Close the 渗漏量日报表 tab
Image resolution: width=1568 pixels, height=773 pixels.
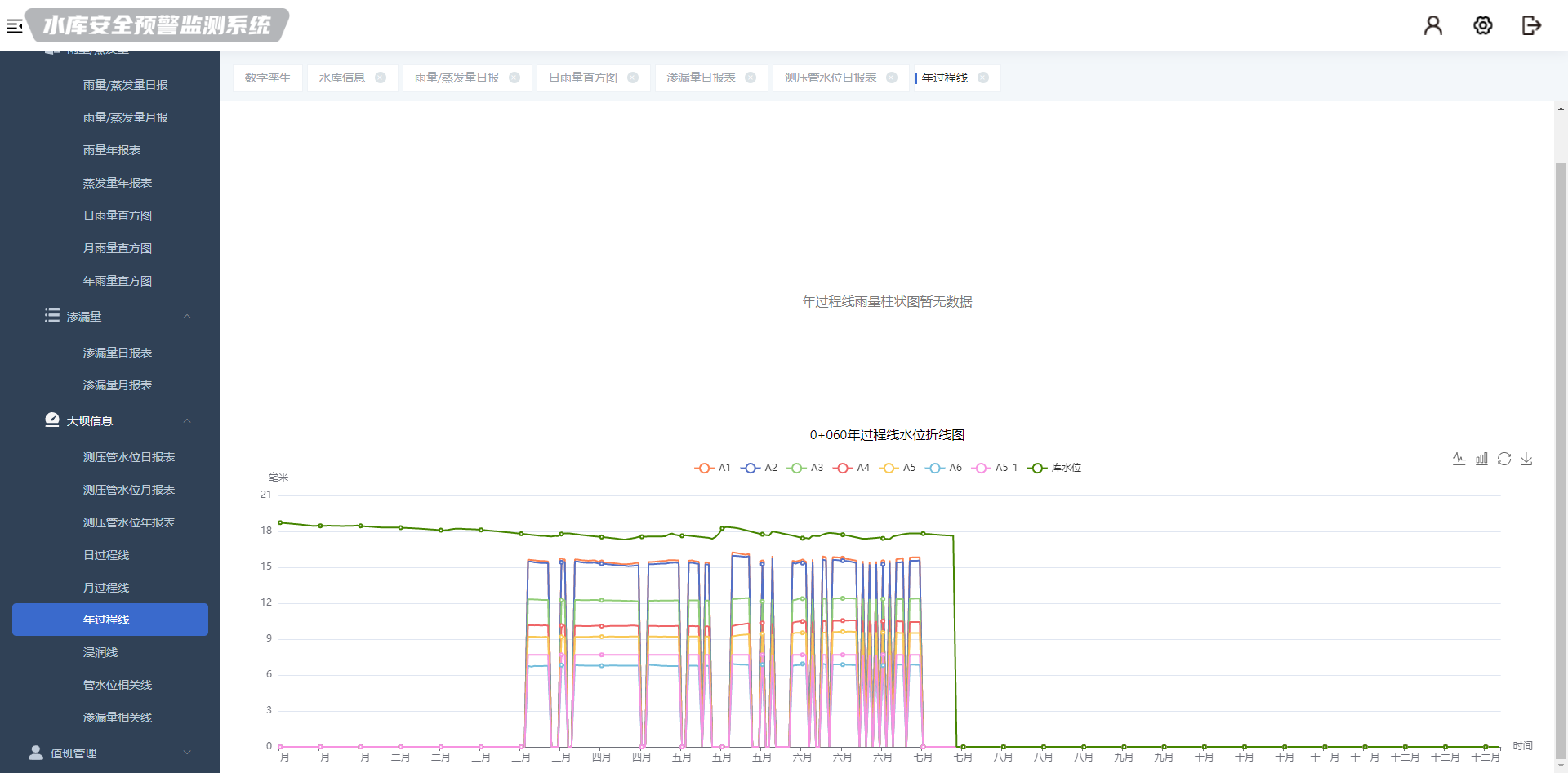751,78
